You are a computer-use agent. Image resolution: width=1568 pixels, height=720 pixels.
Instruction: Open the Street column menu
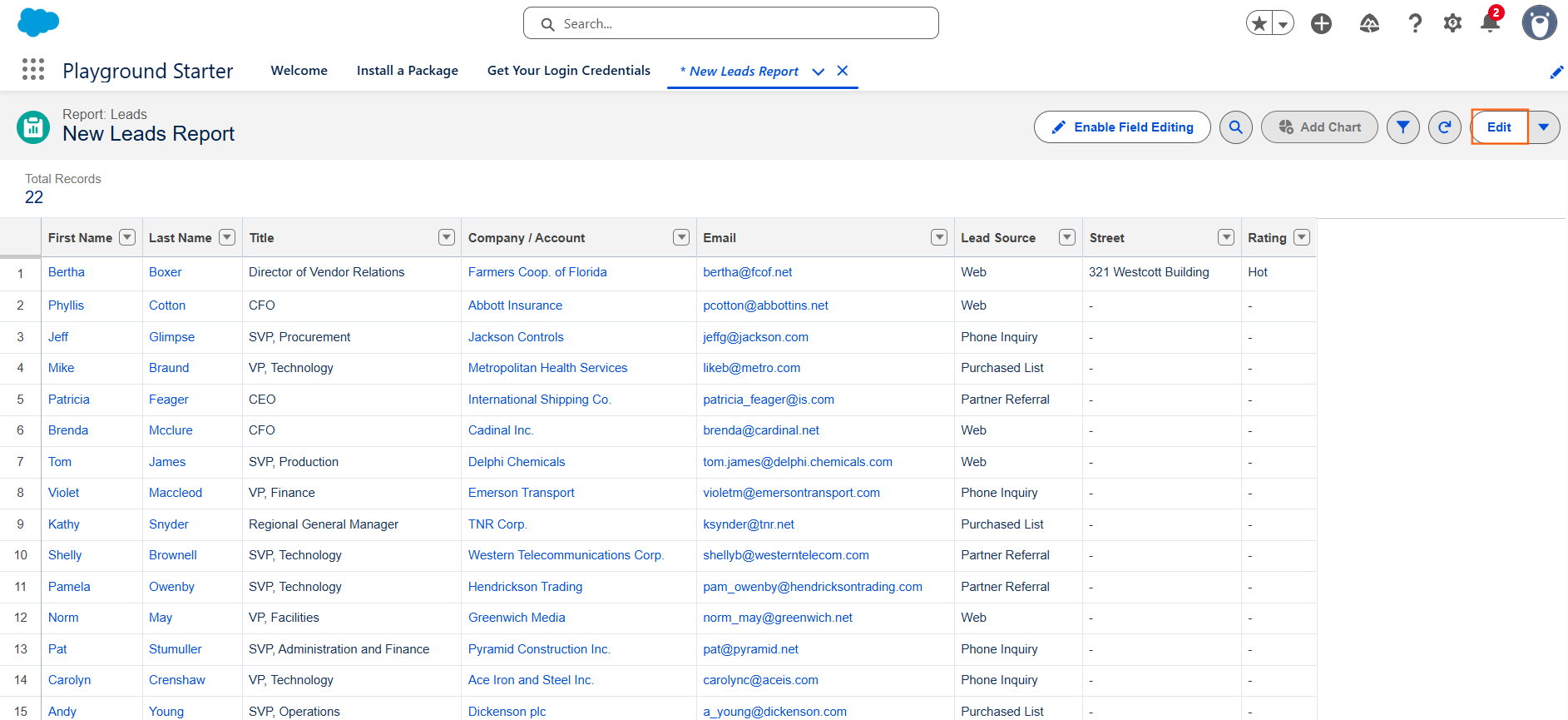pos(1226,237)
